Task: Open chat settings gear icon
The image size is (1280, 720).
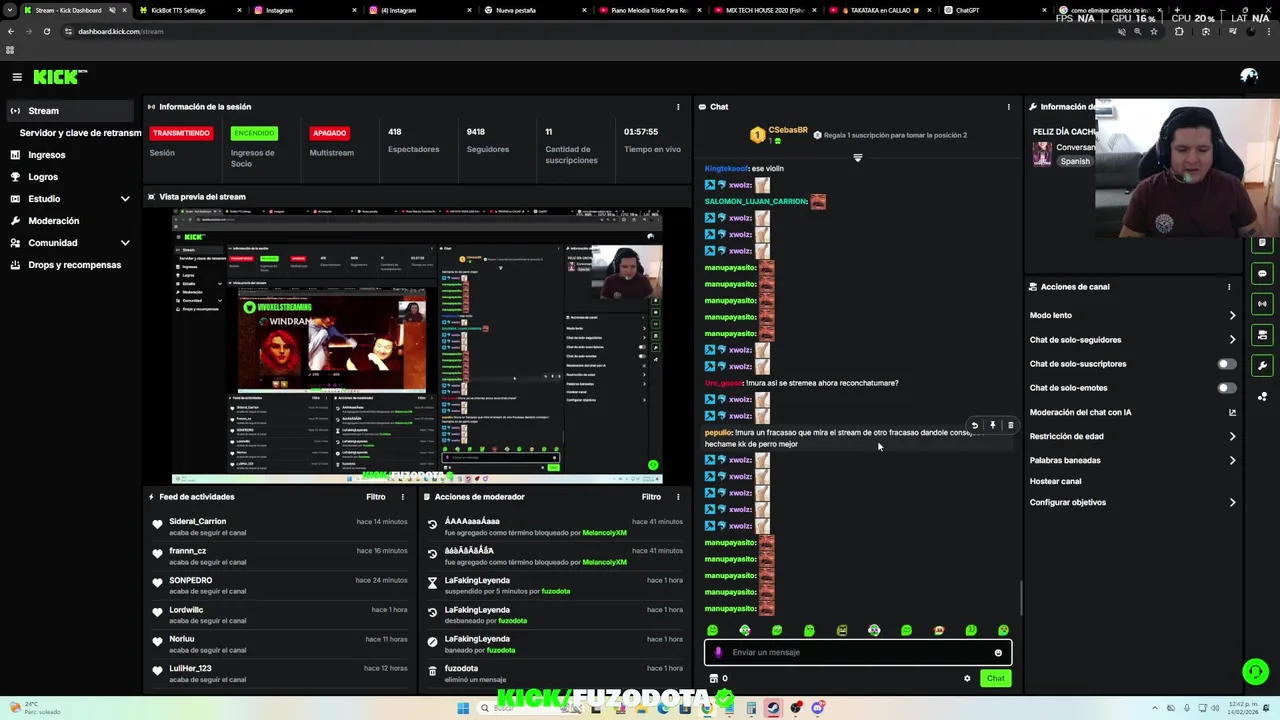Action: pyautogui.click(x=967, y=678)
